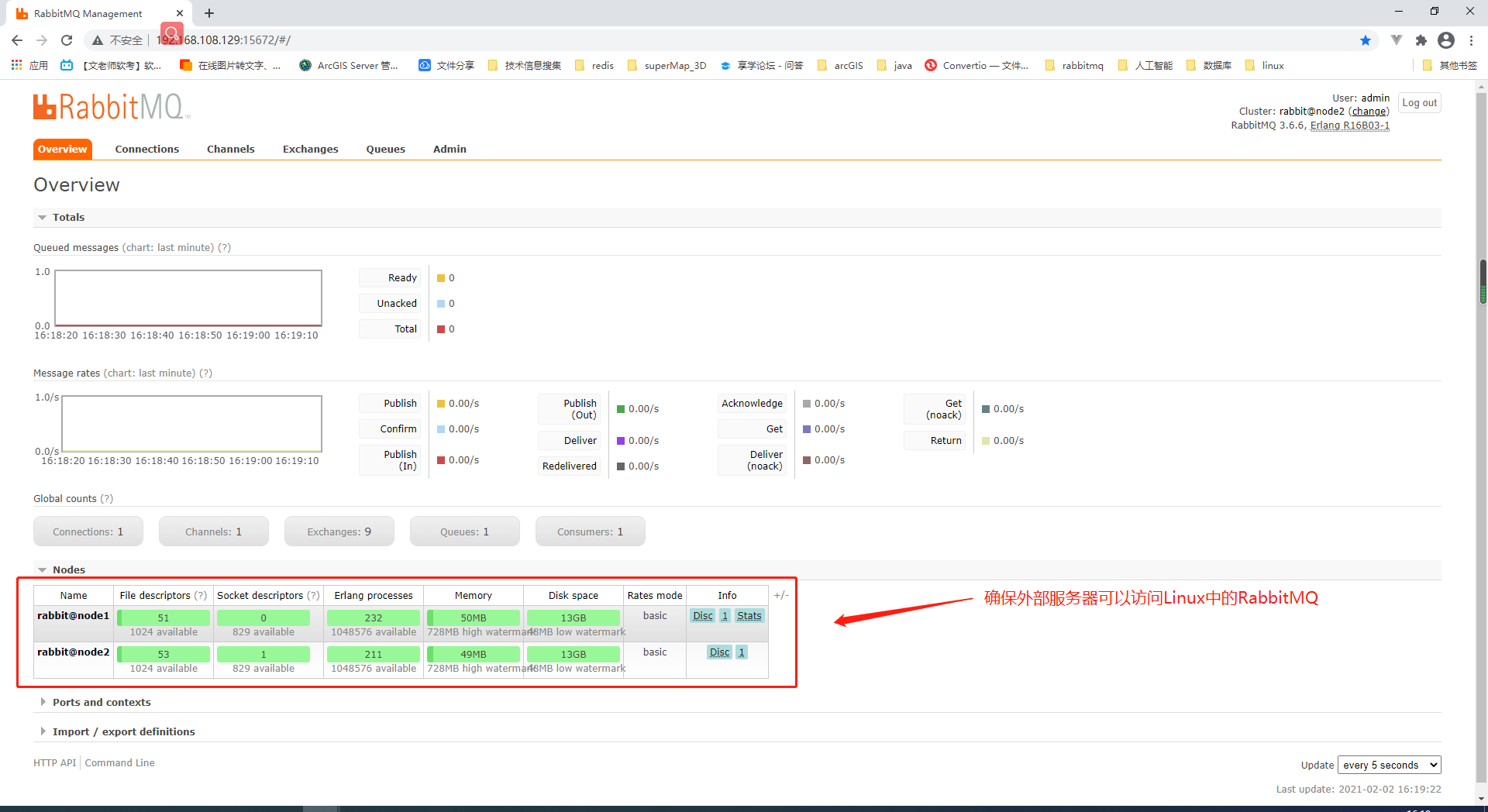This screenshot has height=812, width=1488.
Task: Click the Queues: 1 count button
Action: [x=465, y=532]
